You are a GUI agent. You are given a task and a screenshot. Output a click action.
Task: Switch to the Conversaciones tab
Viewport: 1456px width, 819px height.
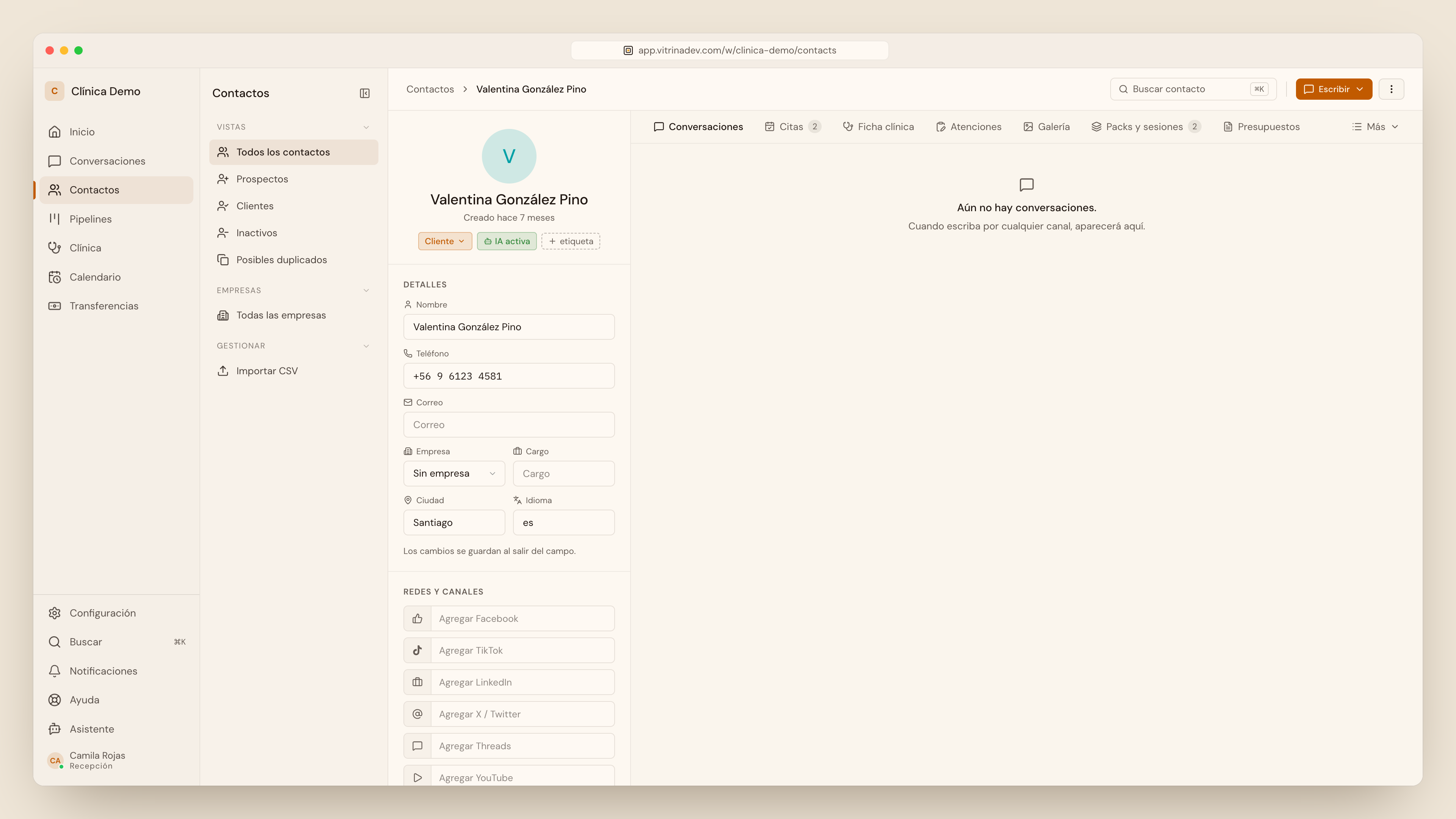pos(698,127)
